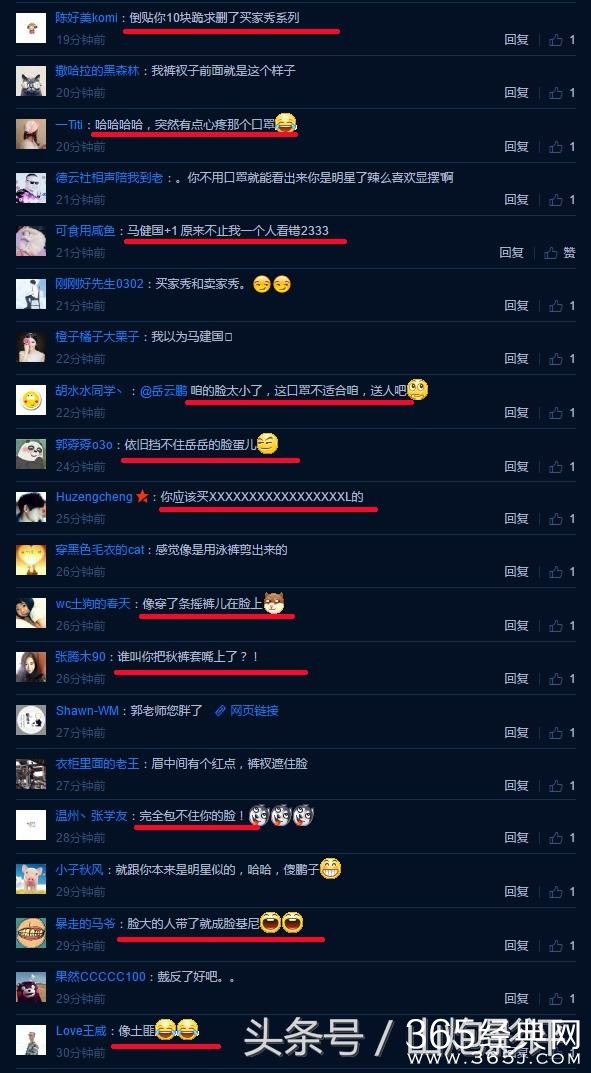Click 回复 on 刚刚好先生0302's comment
The image size is (591, 1073).
click(516, 305)
